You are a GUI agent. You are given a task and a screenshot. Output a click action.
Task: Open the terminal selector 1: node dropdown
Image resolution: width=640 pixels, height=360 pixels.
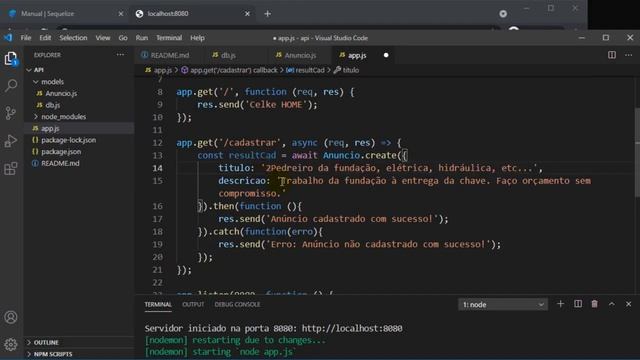point(502,304)
